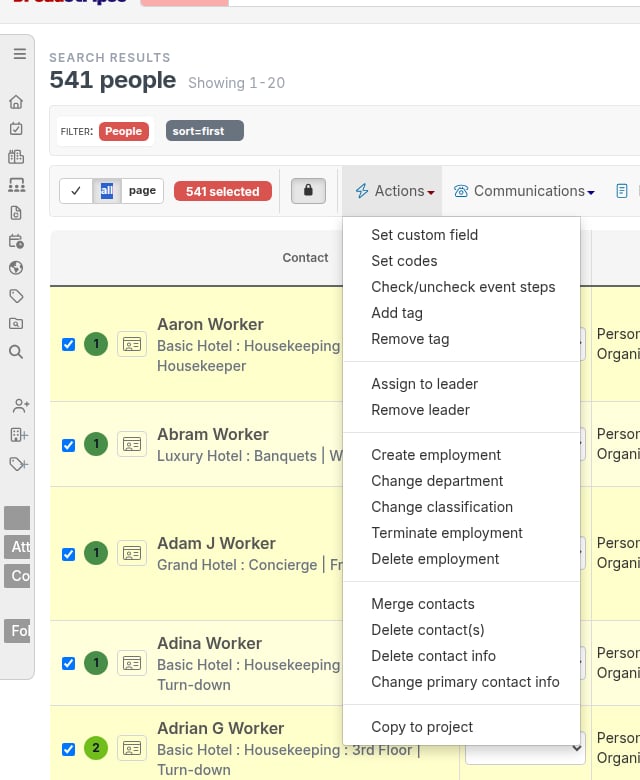Go to Home icon in sidebar
The image size is (640, 780).
(16, 102)
